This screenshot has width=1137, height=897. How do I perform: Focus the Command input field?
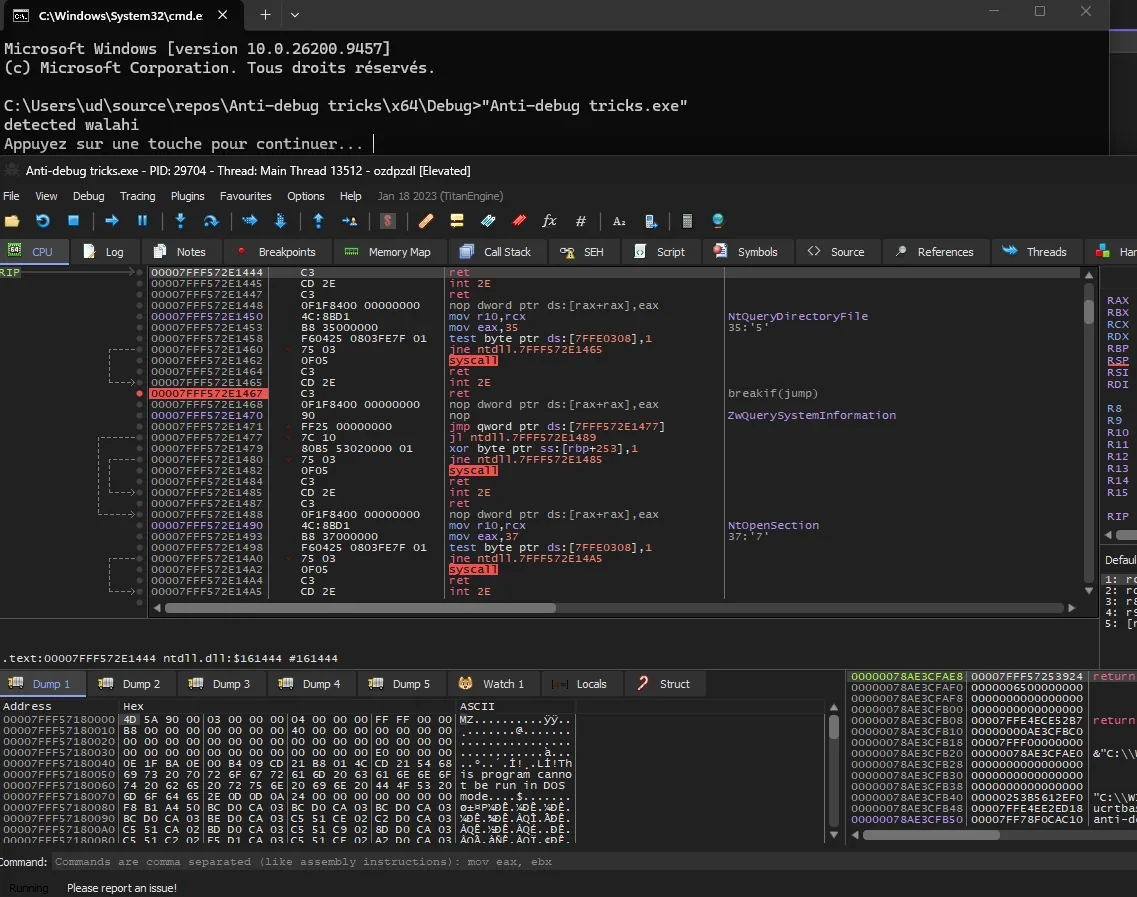point(595,862)
